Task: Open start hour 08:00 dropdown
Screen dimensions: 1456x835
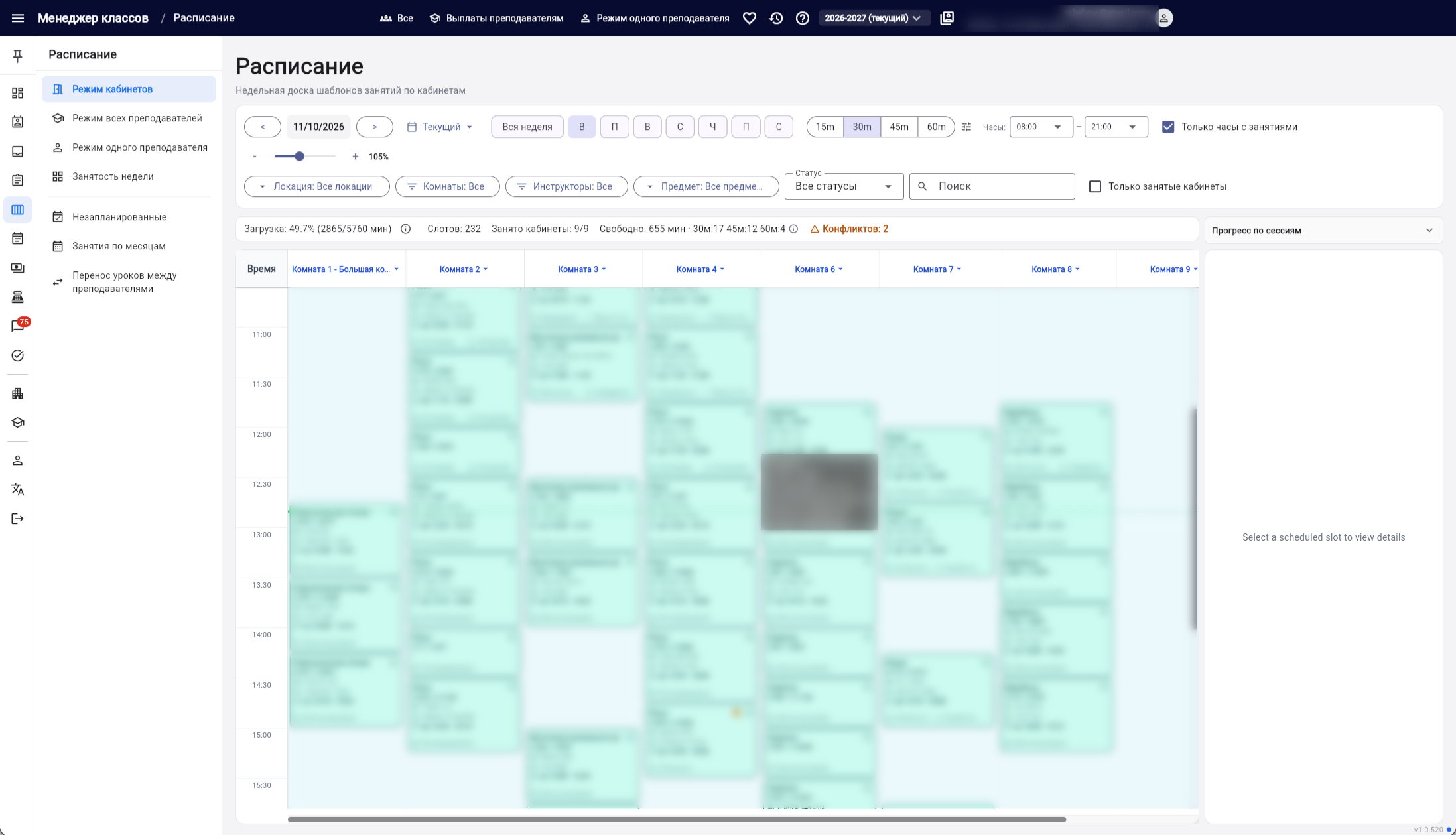Action: (1041, 127)
